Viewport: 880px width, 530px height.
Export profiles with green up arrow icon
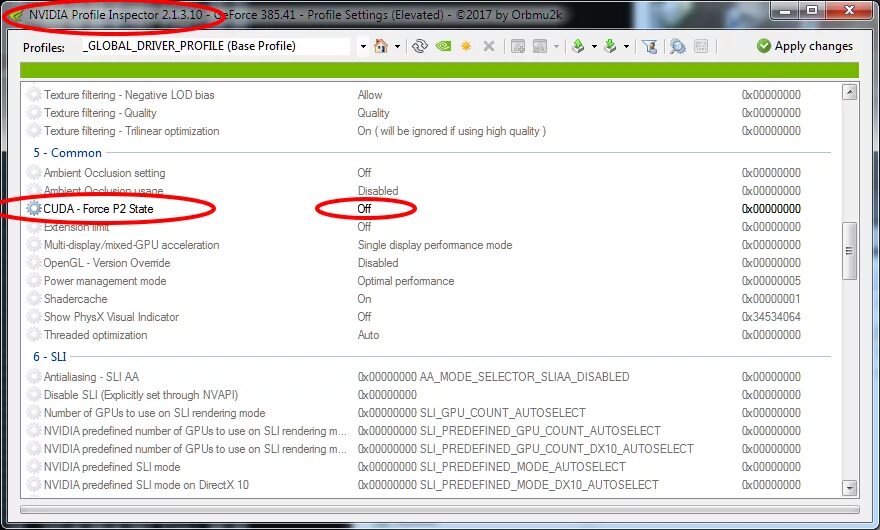click(x=578, y=46)
